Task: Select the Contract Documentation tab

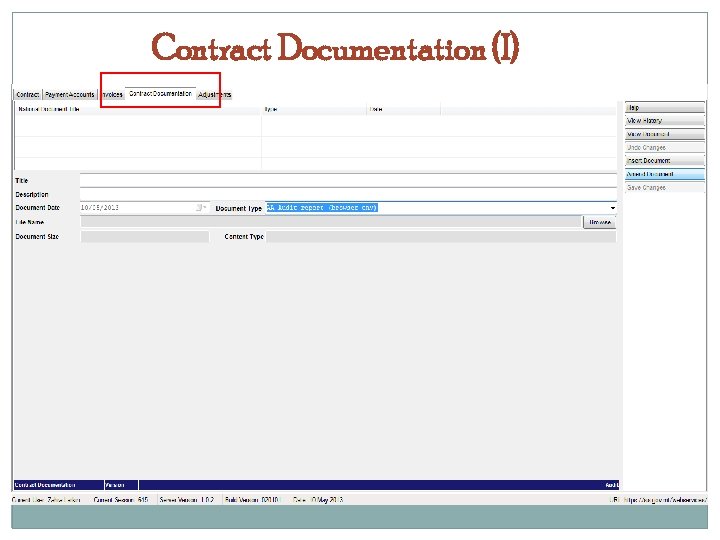Action: (x=160, y=93)
